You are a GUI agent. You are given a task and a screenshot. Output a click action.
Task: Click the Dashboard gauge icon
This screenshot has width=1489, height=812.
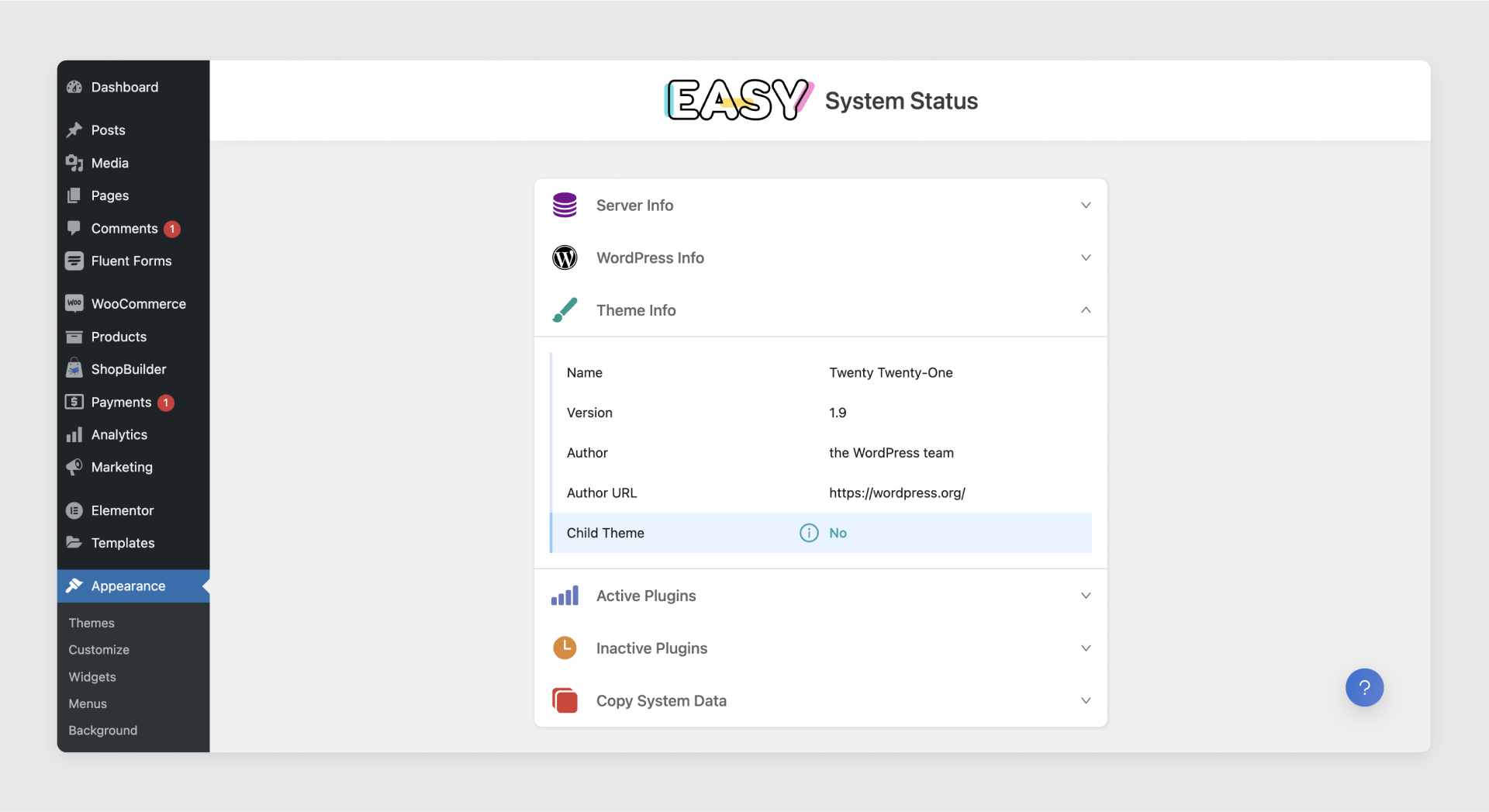click(74, 87)
